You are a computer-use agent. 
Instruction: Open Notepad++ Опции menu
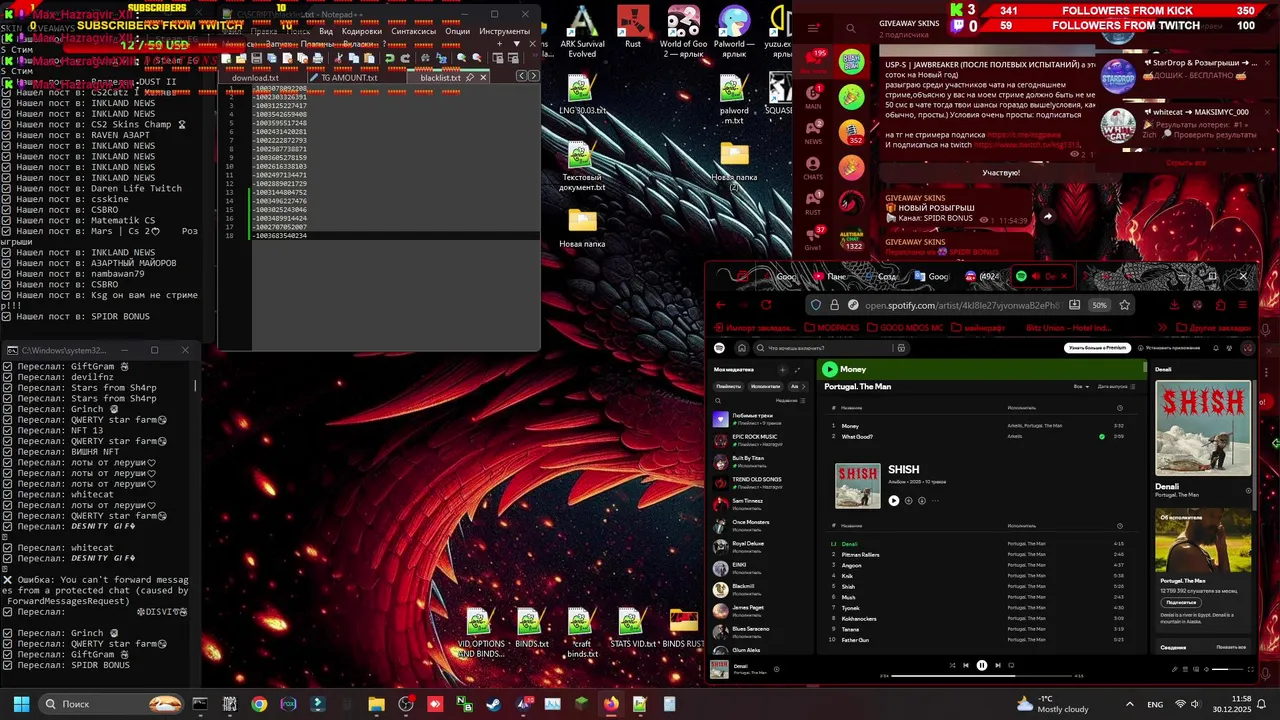point(458,31)
